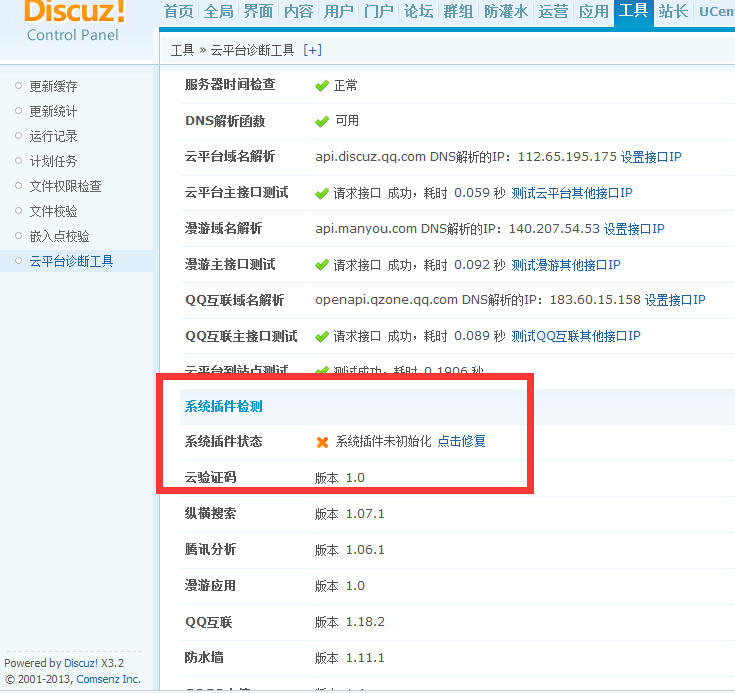The height and width of the screenshot is (693, 735).
Task: Click 版本 1.11.1 value
Action: click(350, 658)
